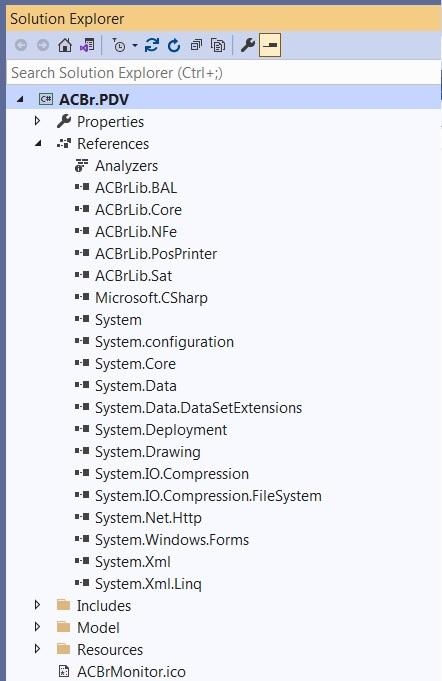Toggle the Show All Files icon
The height and width of the screenshot is (681, 442).
tap(218, 45)
